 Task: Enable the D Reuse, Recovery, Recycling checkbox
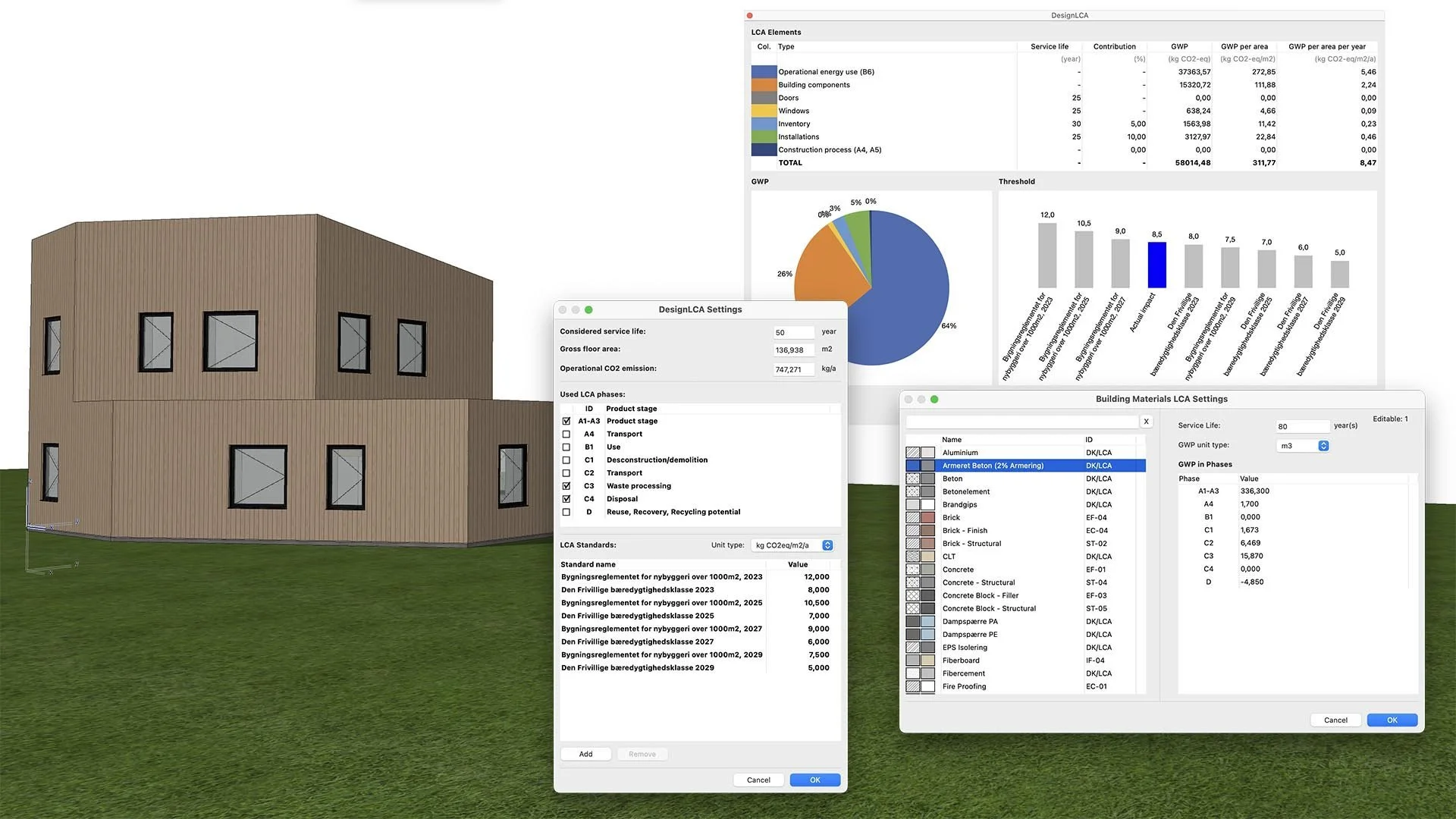[566, 512]
